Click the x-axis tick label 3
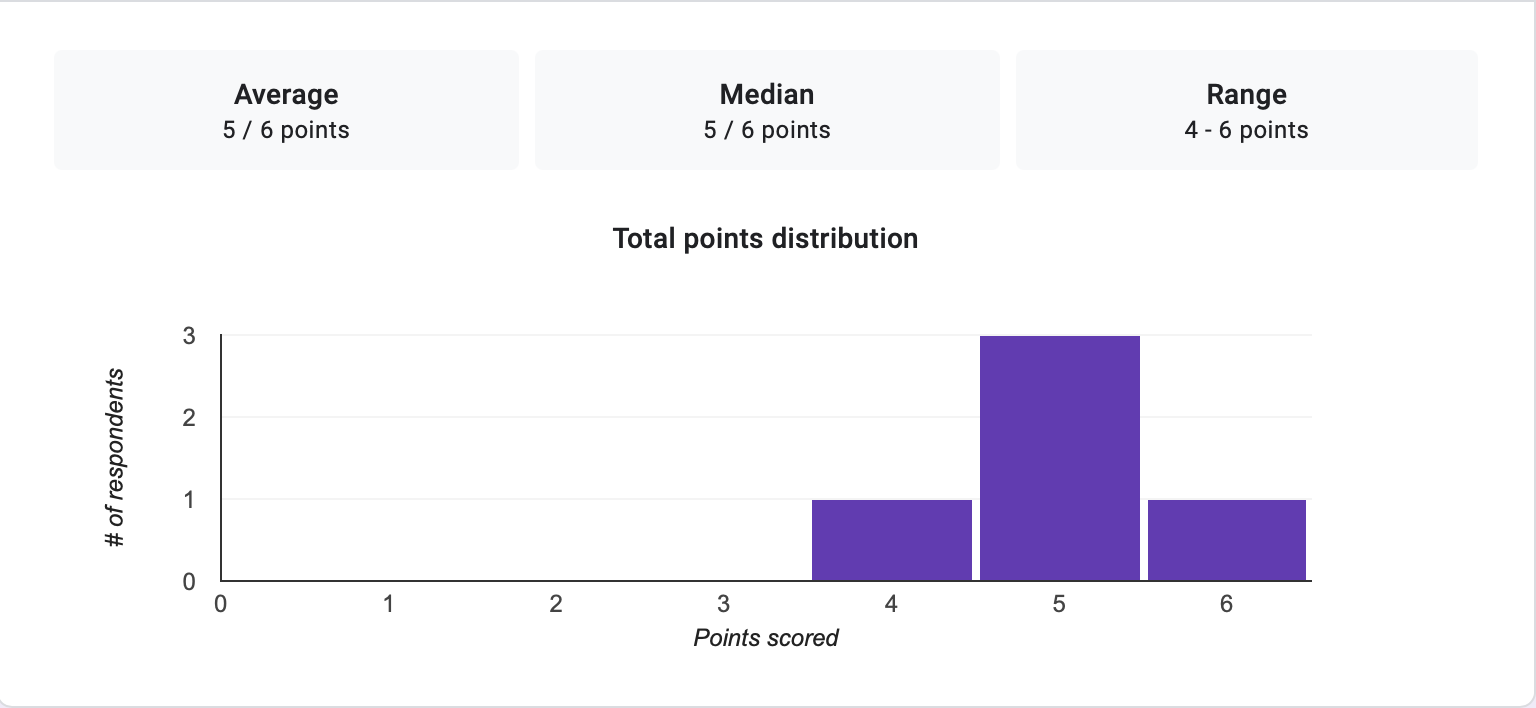Screen dimensions: 1536x708 pyautogui.click(x=724, y=604)
